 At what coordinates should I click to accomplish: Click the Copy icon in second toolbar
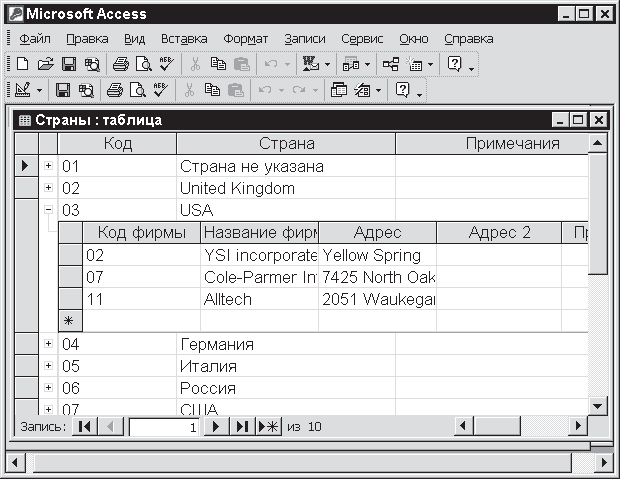[x=210, y=90]
